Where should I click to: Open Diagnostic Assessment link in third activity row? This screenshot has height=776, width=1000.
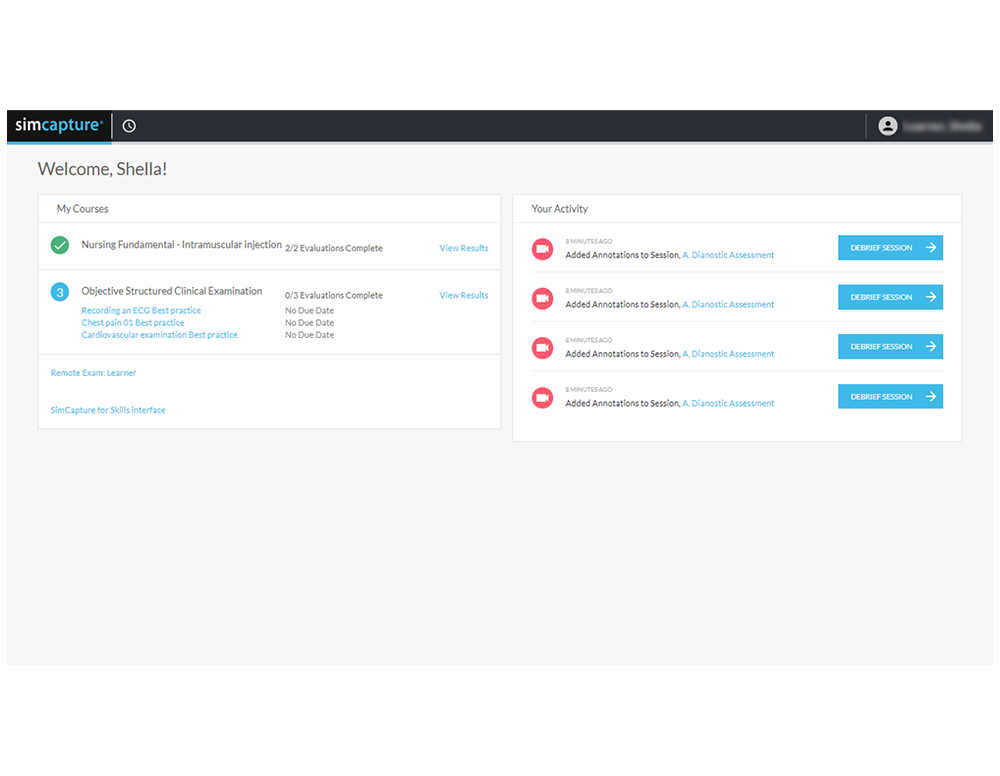click(728, 354)
